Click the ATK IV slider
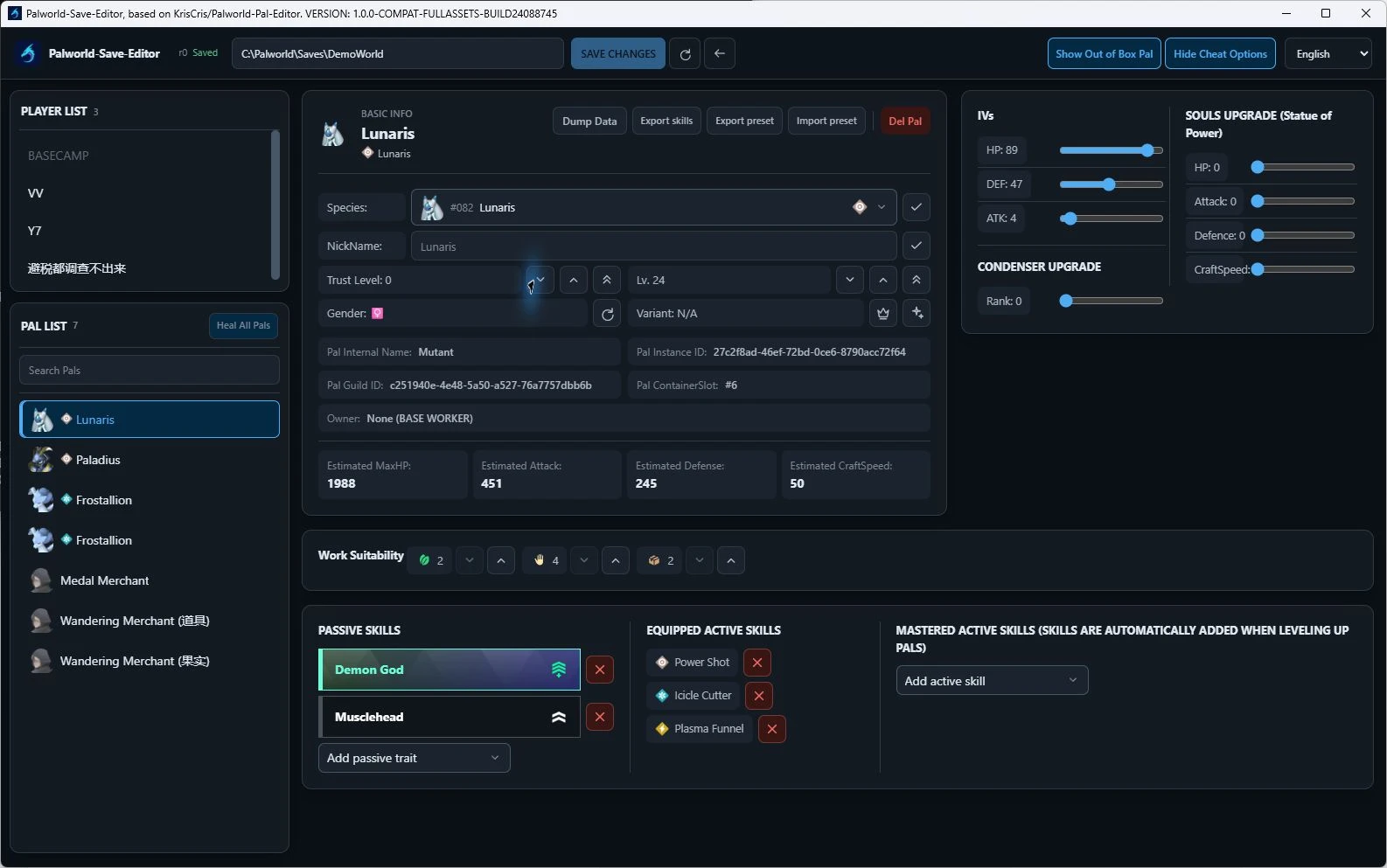Screen dimensions: 1387x868 point(1111,219)
